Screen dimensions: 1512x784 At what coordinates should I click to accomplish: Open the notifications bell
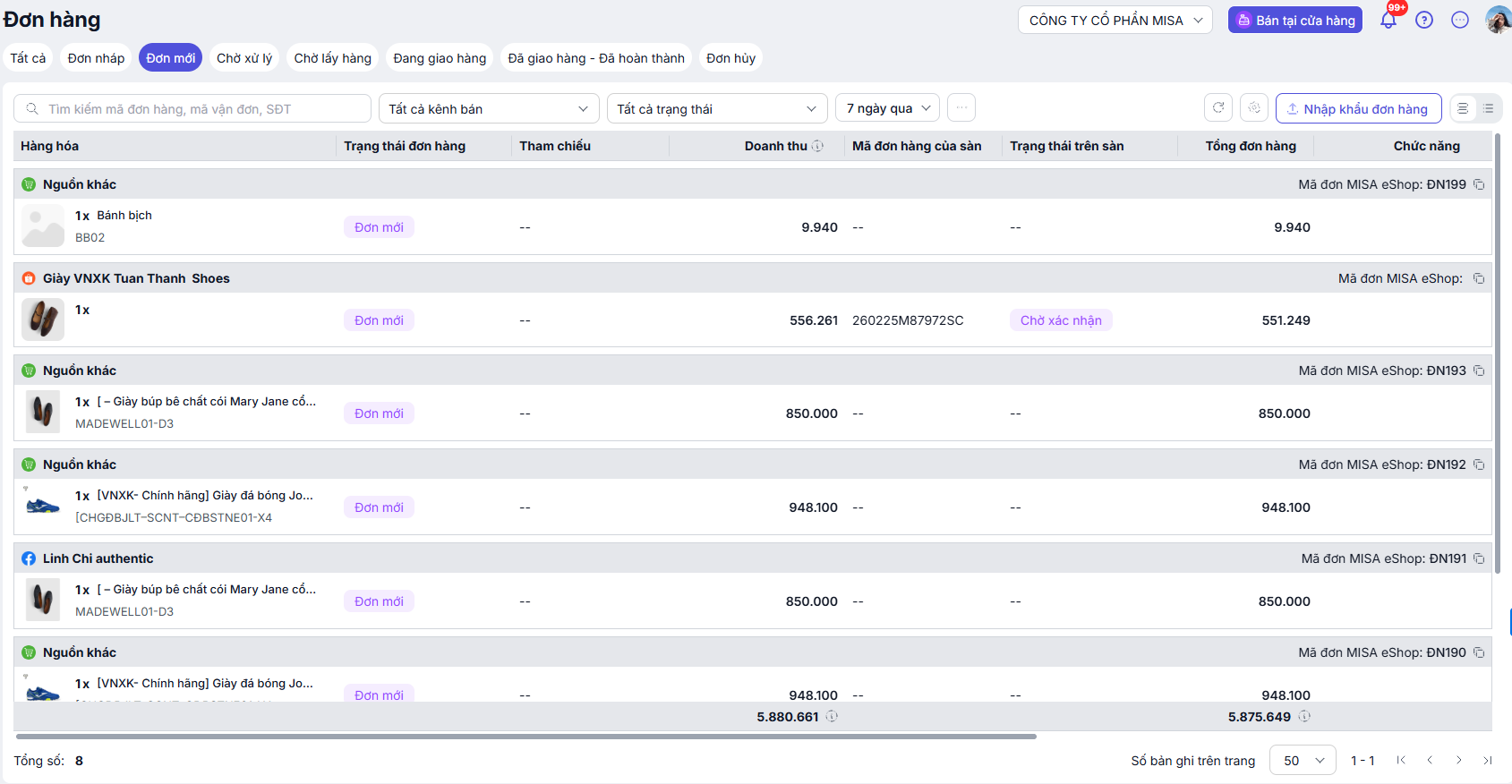[x=1388, y=20]
